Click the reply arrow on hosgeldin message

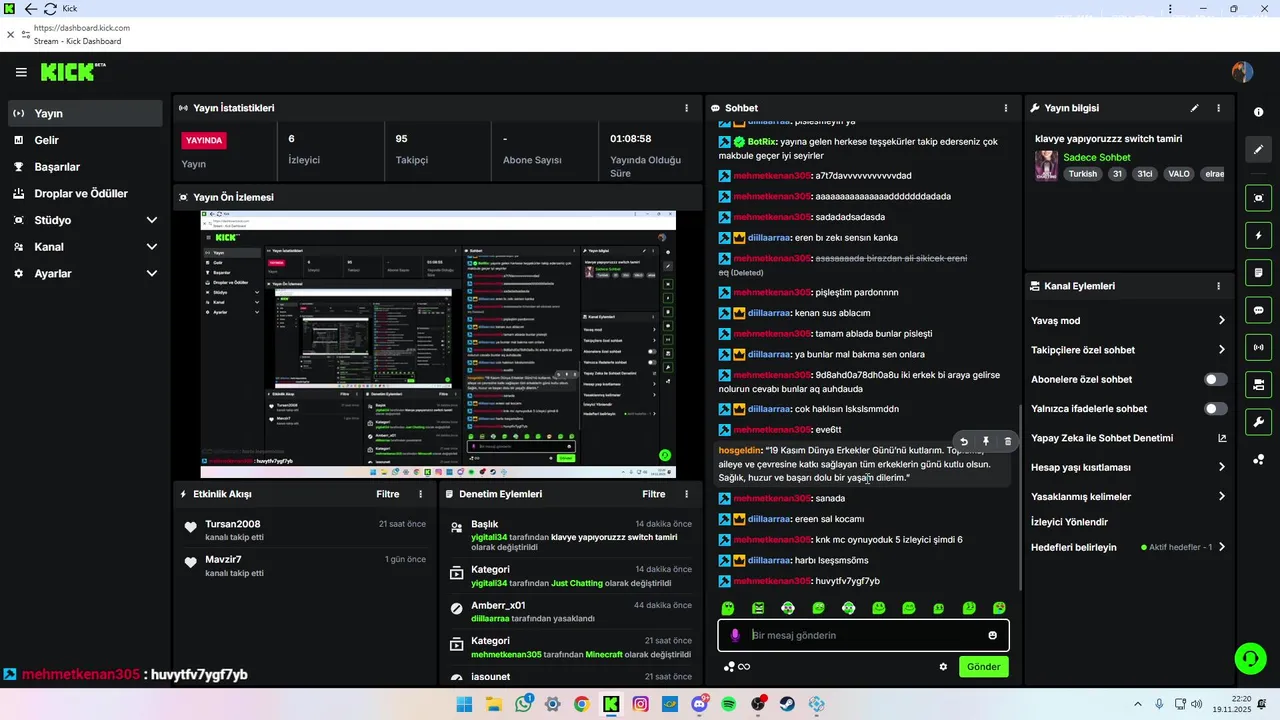click(x=964, y=441)
